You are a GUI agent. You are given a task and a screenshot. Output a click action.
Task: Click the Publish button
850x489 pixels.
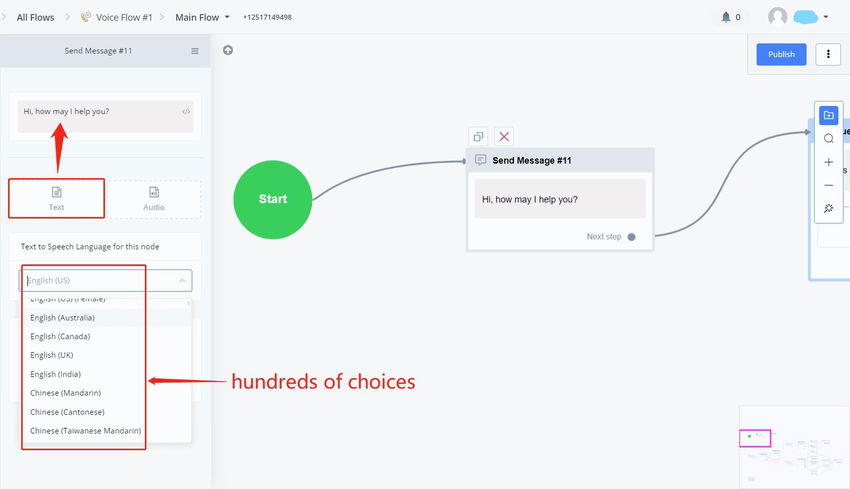[x=781, y=54]
